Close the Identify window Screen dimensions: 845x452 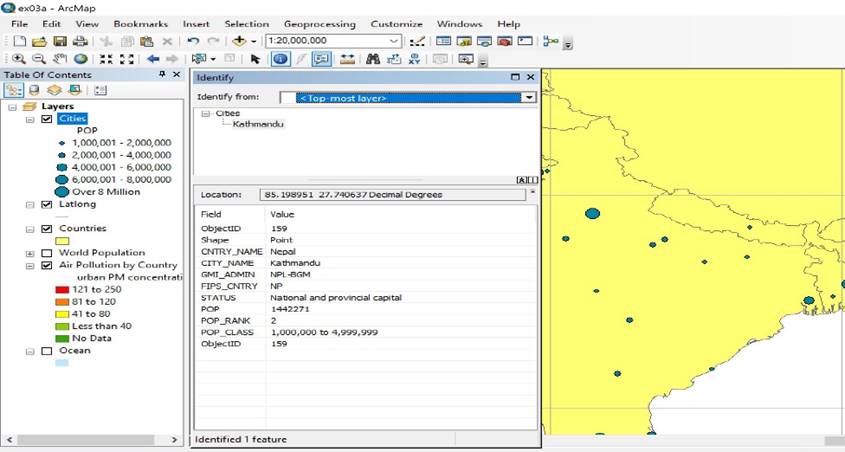531,77
